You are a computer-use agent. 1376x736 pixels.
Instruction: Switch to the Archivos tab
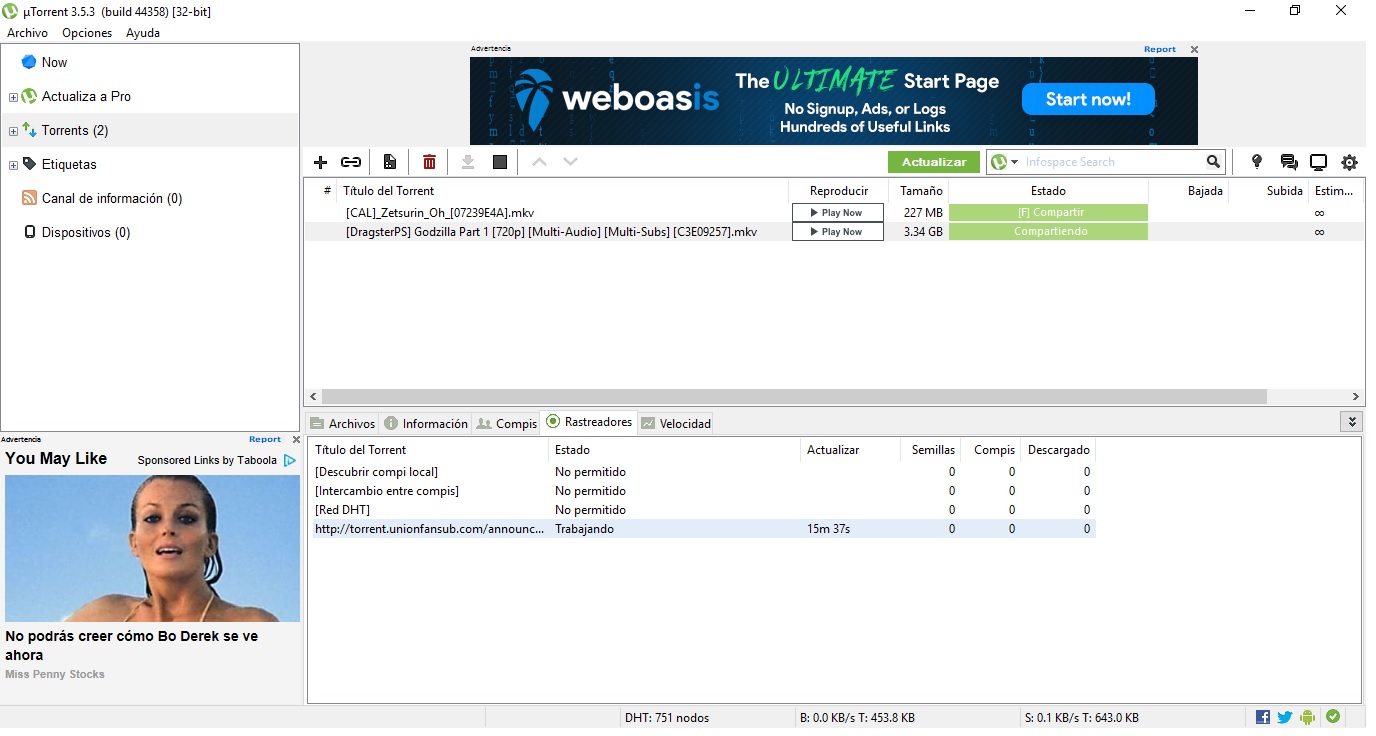(x=343, y=423)
